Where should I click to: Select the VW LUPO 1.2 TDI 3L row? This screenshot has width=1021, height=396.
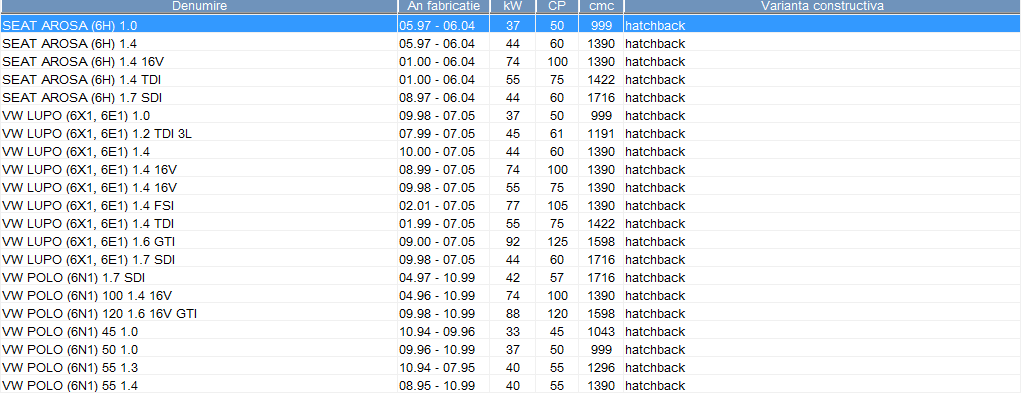(510, 134)
